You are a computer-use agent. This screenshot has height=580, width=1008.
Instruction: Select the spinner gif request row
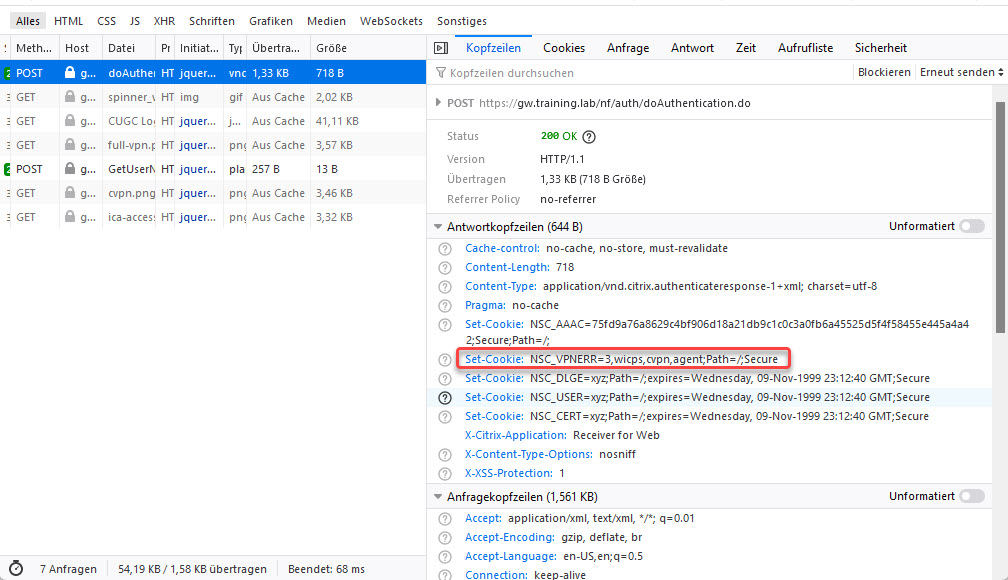213,97
